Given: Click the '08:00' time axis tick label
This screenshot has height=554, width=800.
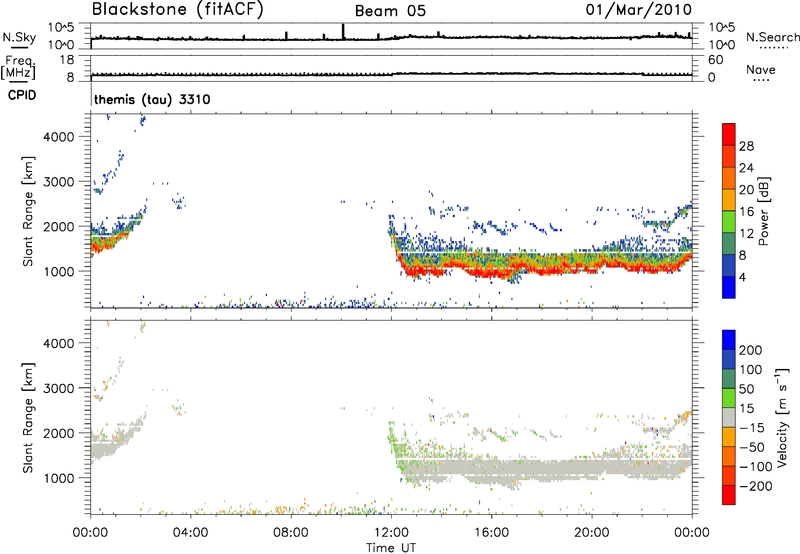Looking at the screenshot, I should (291, 533).
